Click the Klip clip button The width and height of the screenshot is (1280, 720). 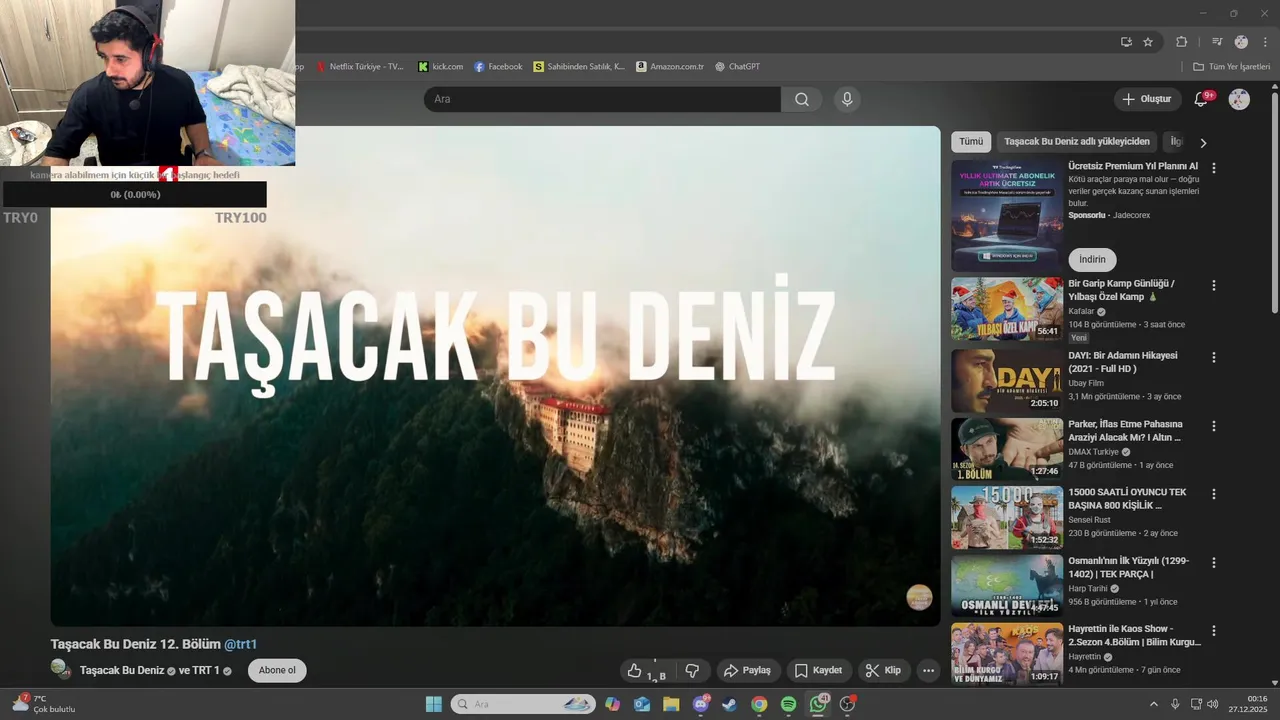point(883,671)
